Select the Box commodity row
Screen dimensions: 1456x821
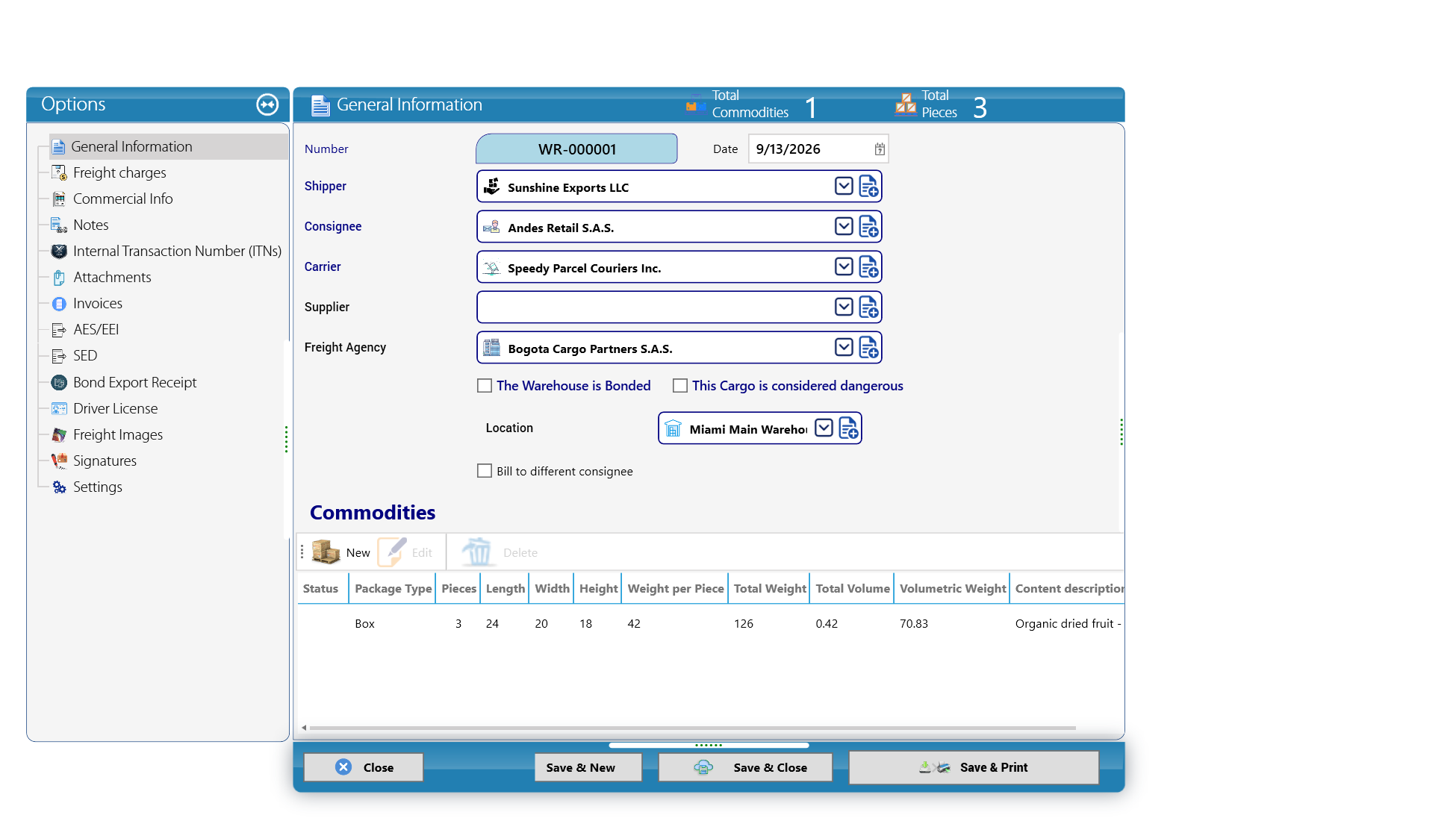tap(711, 624)
